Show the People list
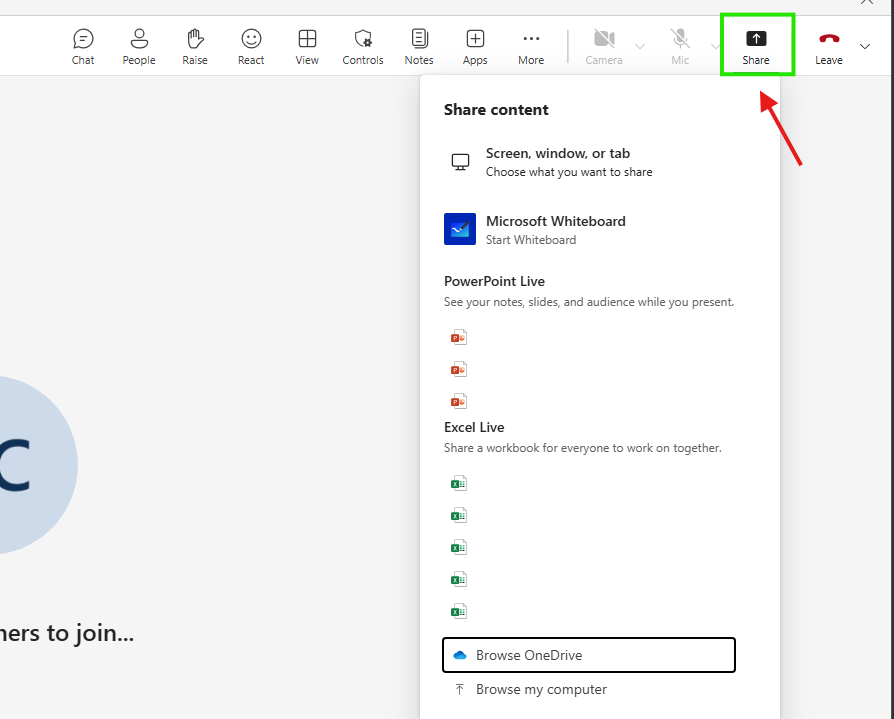This screenshot has height=719, width=894. 139,47
